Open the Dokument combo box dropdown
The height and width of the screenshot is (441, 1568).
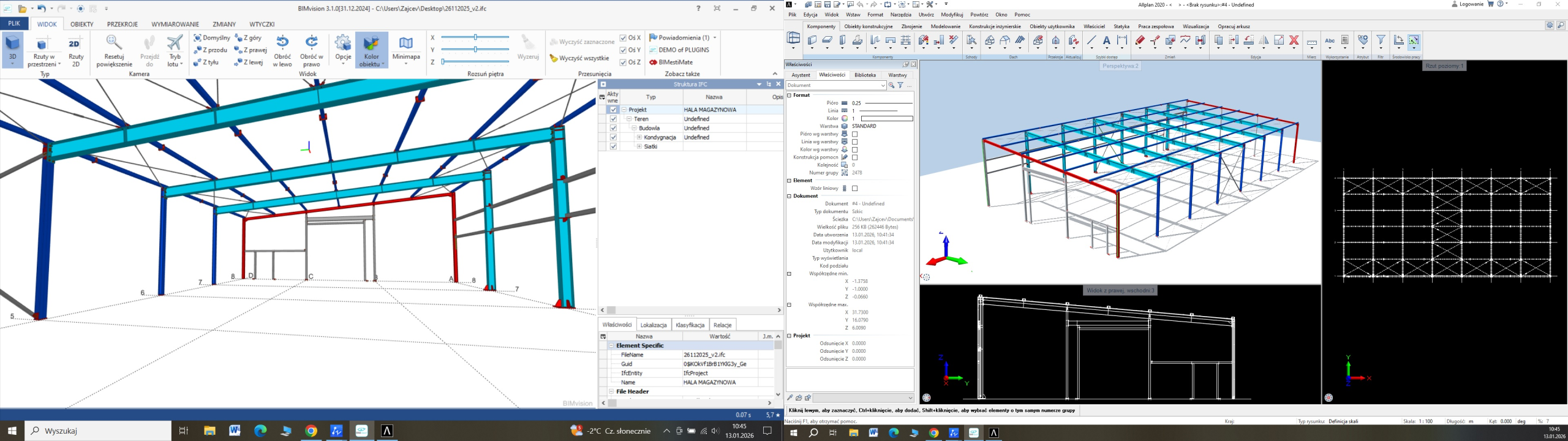coord(883,86)
